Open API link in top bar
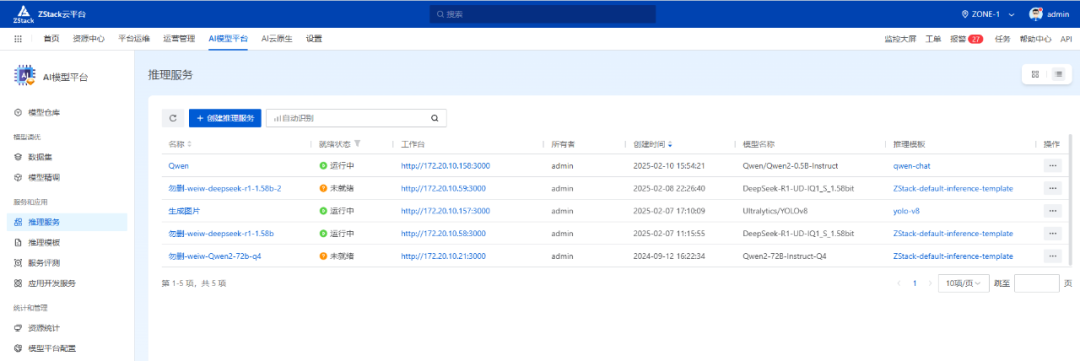Screen dimensions: 1080x361 (x=1066, y=39)
